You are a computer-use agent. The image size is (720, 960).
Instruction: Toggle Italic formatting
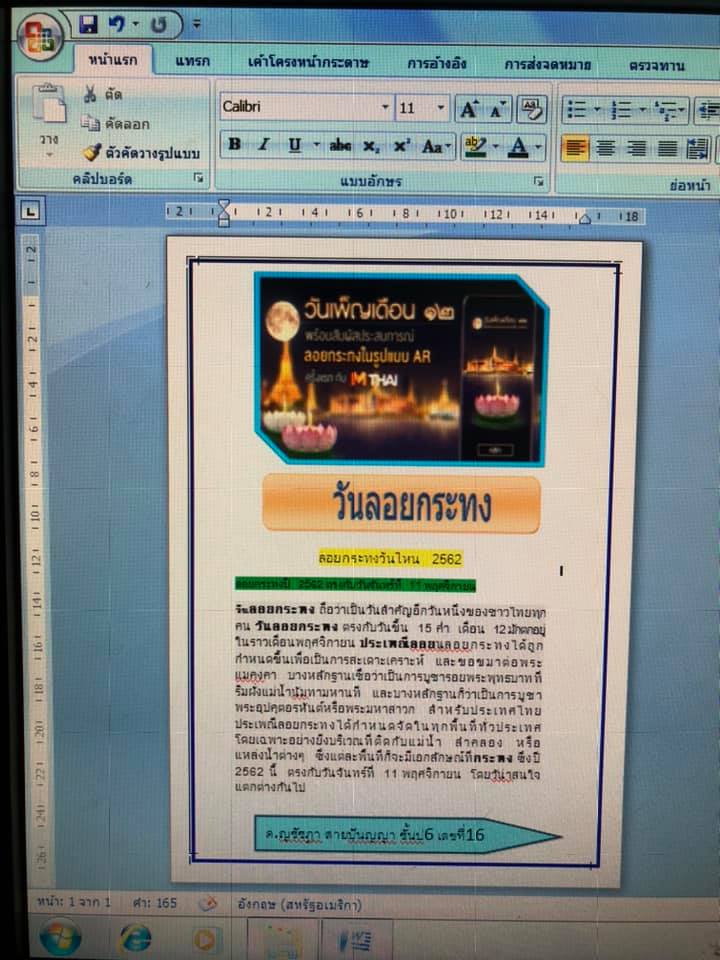coord(263,145)
